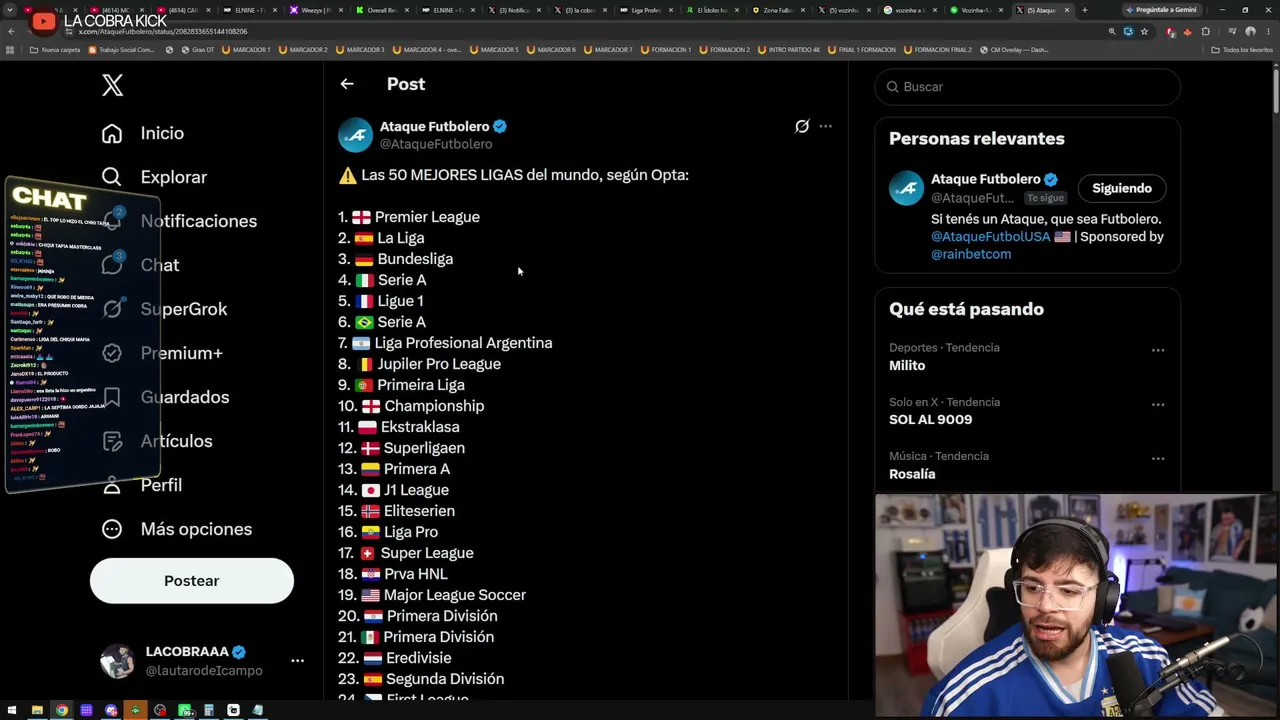The image size is (1280, 720).
Task: Open Explorar search icon in sidebar
Action: tap(112, 177)
